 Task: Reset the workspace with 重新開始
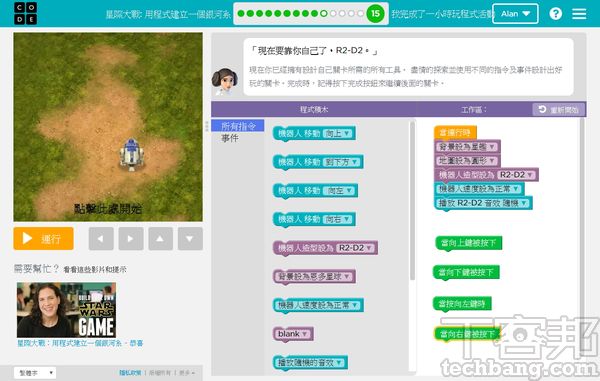point(559,110)
